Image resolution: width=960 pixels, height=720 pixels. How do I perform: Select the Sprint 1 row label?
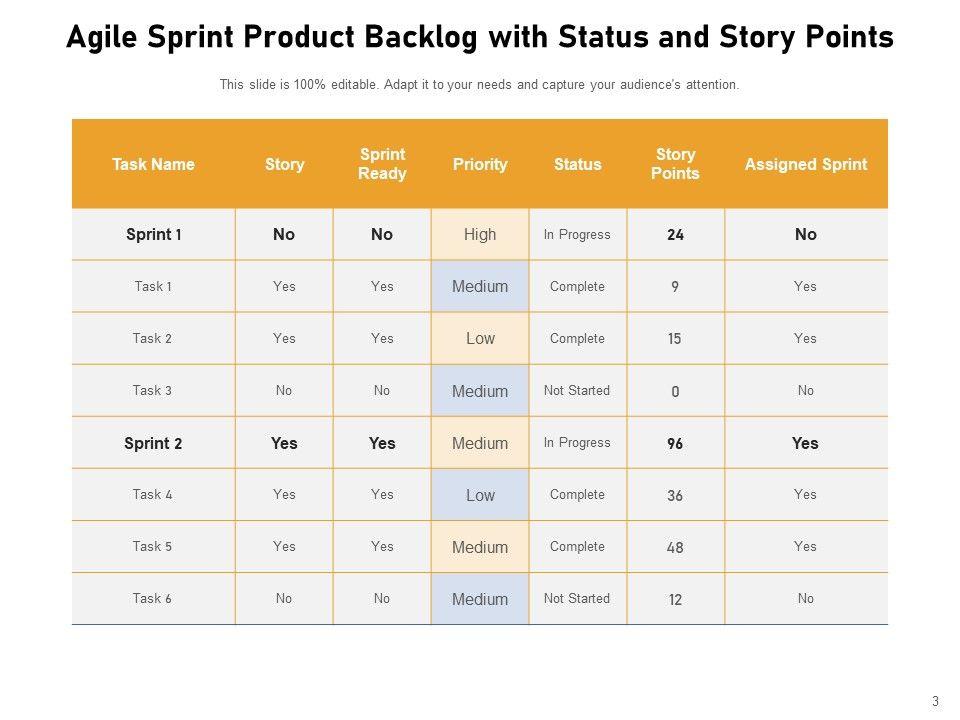153,235
